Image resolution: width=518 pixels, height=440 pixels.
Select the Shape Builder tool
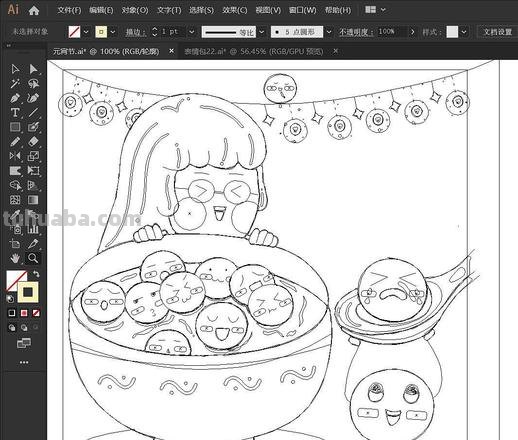click(15, 185)
